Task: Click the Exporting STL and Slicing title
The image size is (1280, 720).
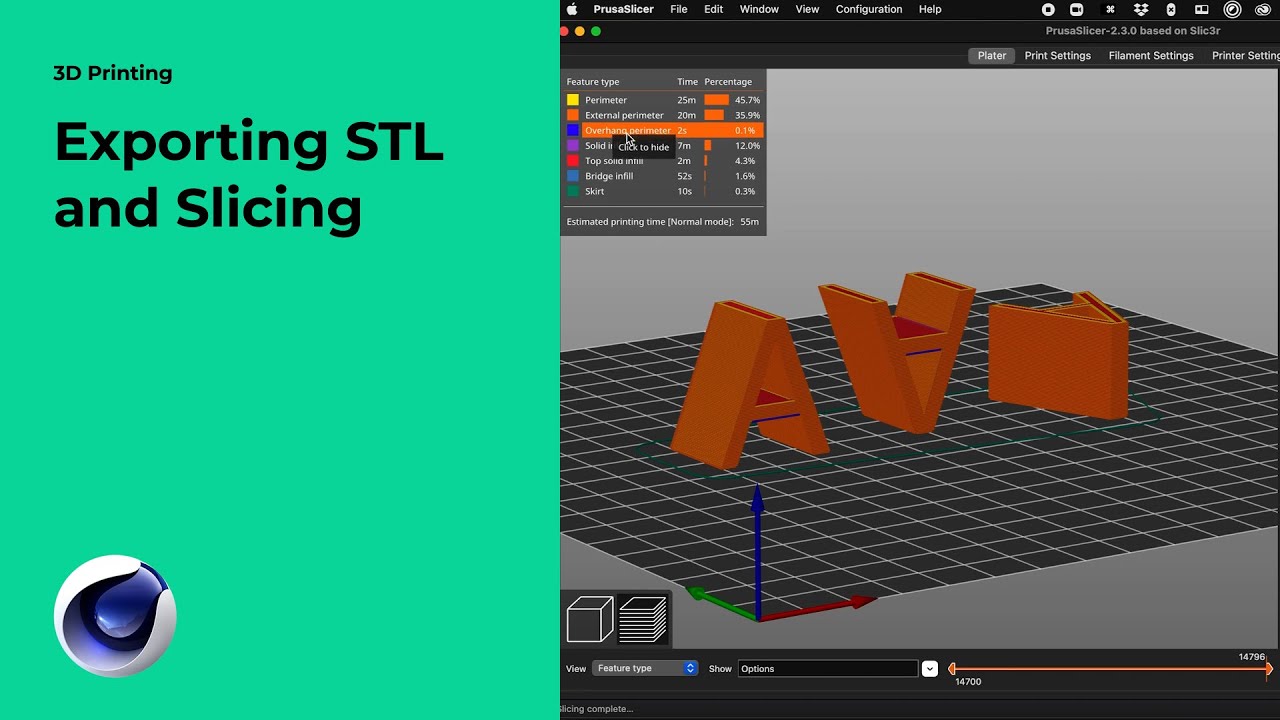Action: (x=249, y=174)
